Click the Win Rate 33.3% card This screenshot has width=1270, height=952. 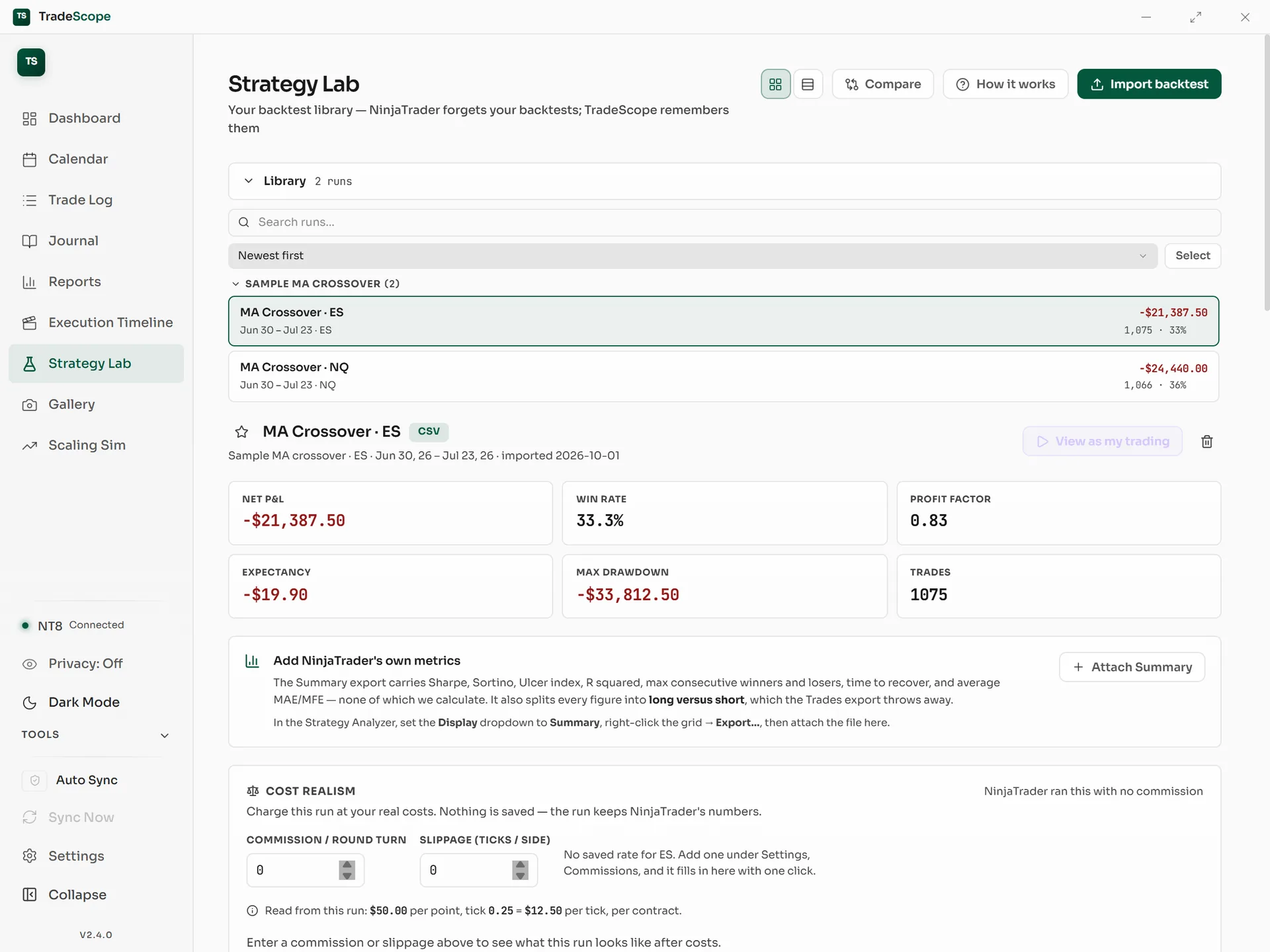point(724,513)
